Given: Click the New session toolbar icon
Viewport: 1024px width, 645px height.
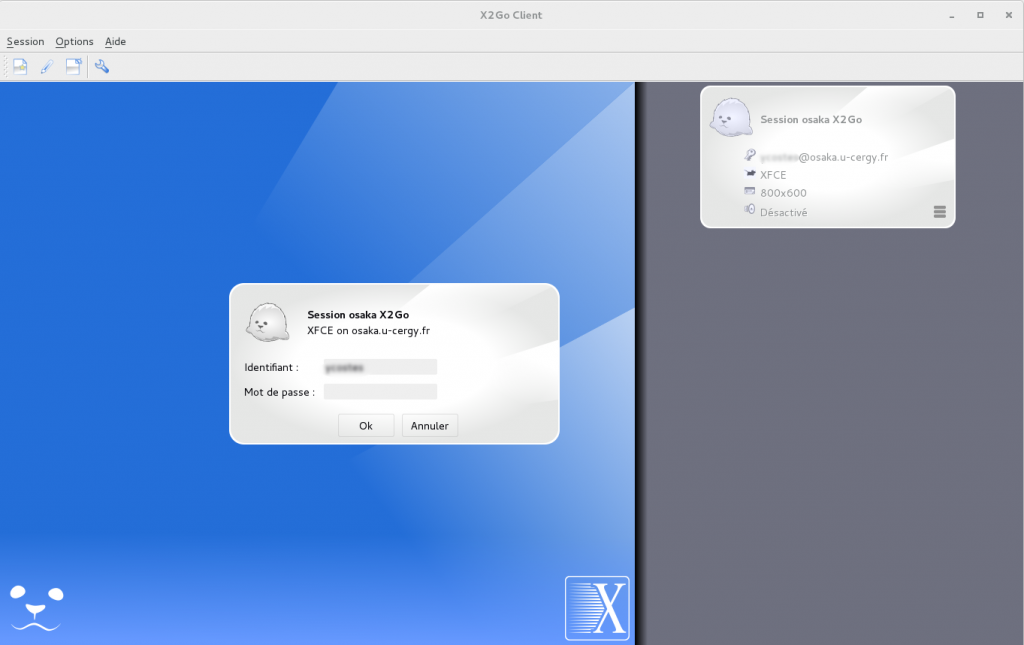Looking at the screenshot, I should coord(20,67).
